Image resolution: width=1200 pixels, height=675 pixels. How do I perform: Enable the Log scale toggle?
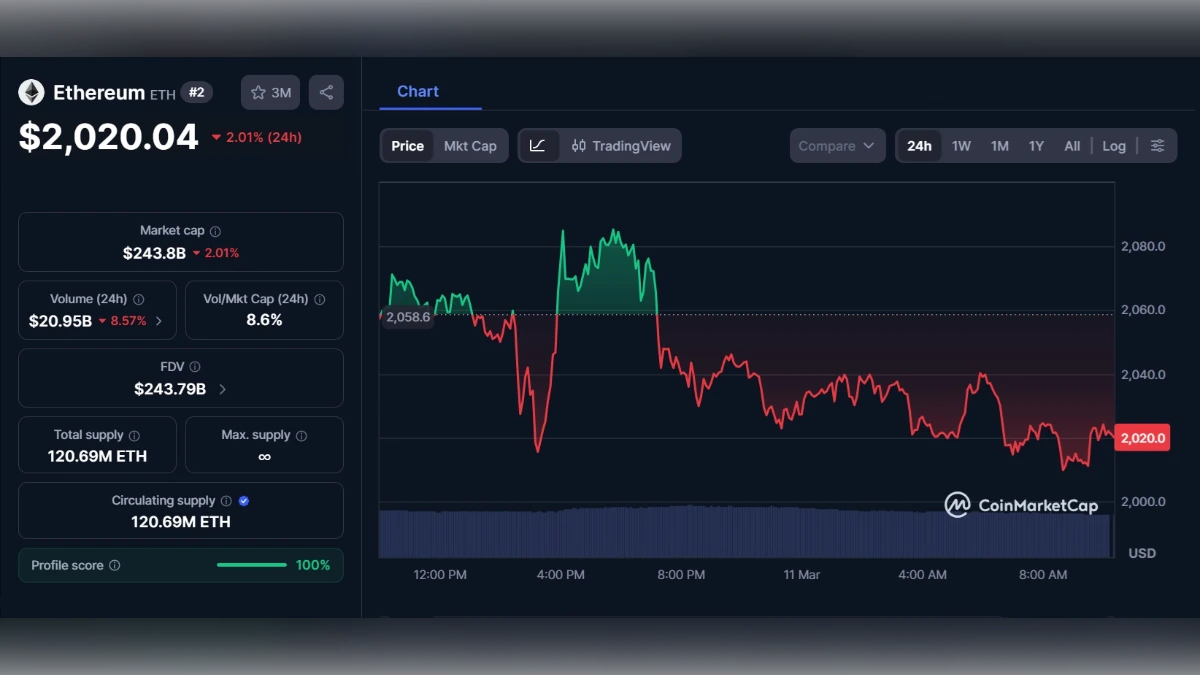pyautogui.click(x=1113, y=145)
